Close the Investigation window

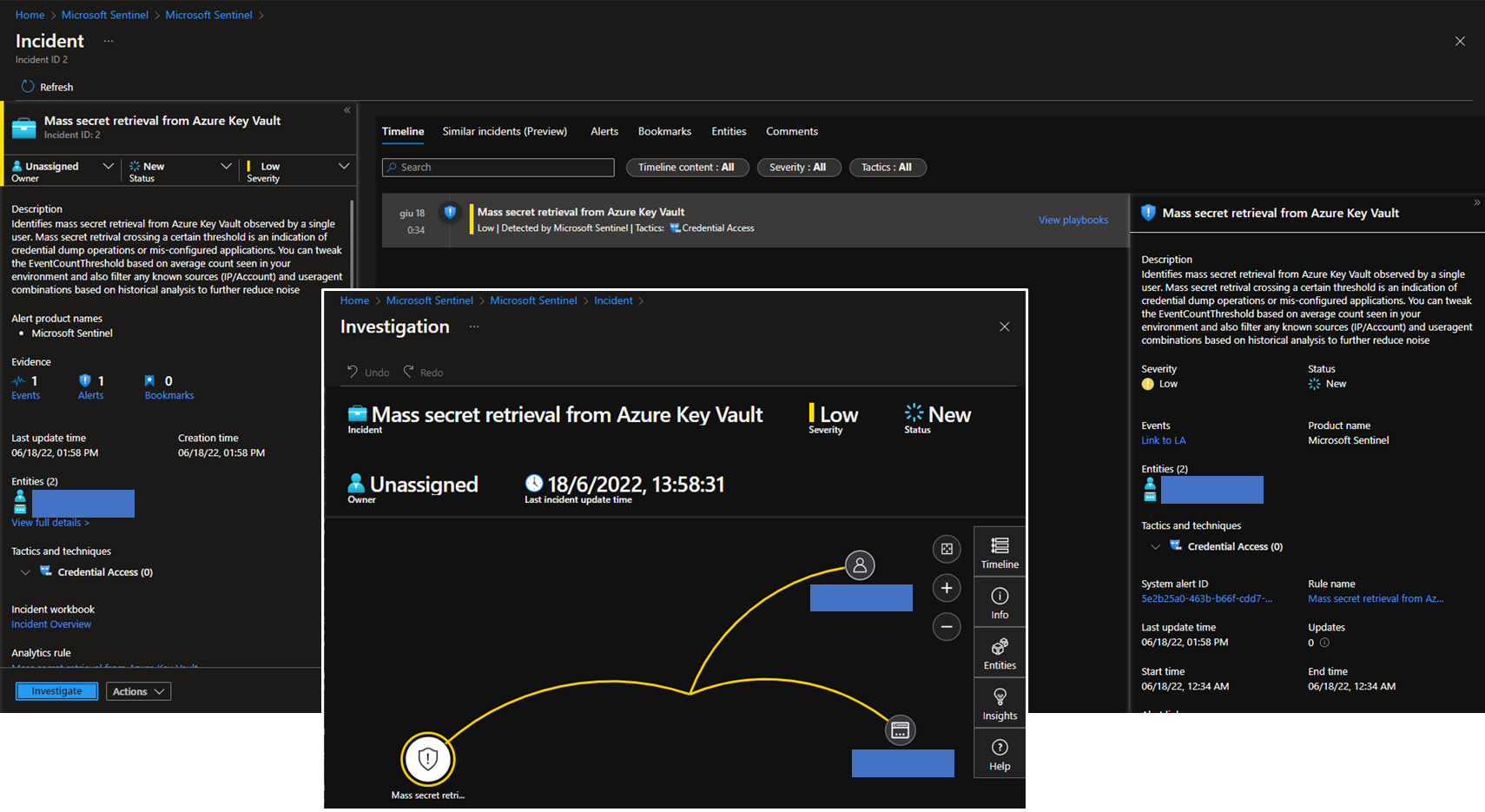click(1005, 327)
